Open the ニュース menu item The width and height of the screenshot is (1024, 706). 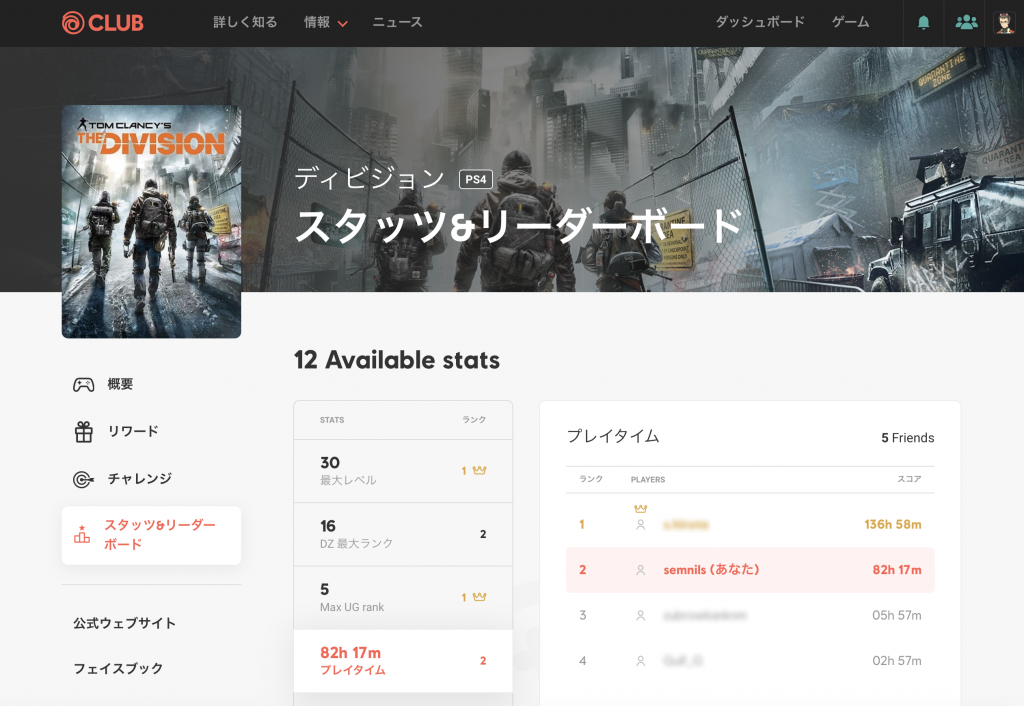click(x=398, y=22)
